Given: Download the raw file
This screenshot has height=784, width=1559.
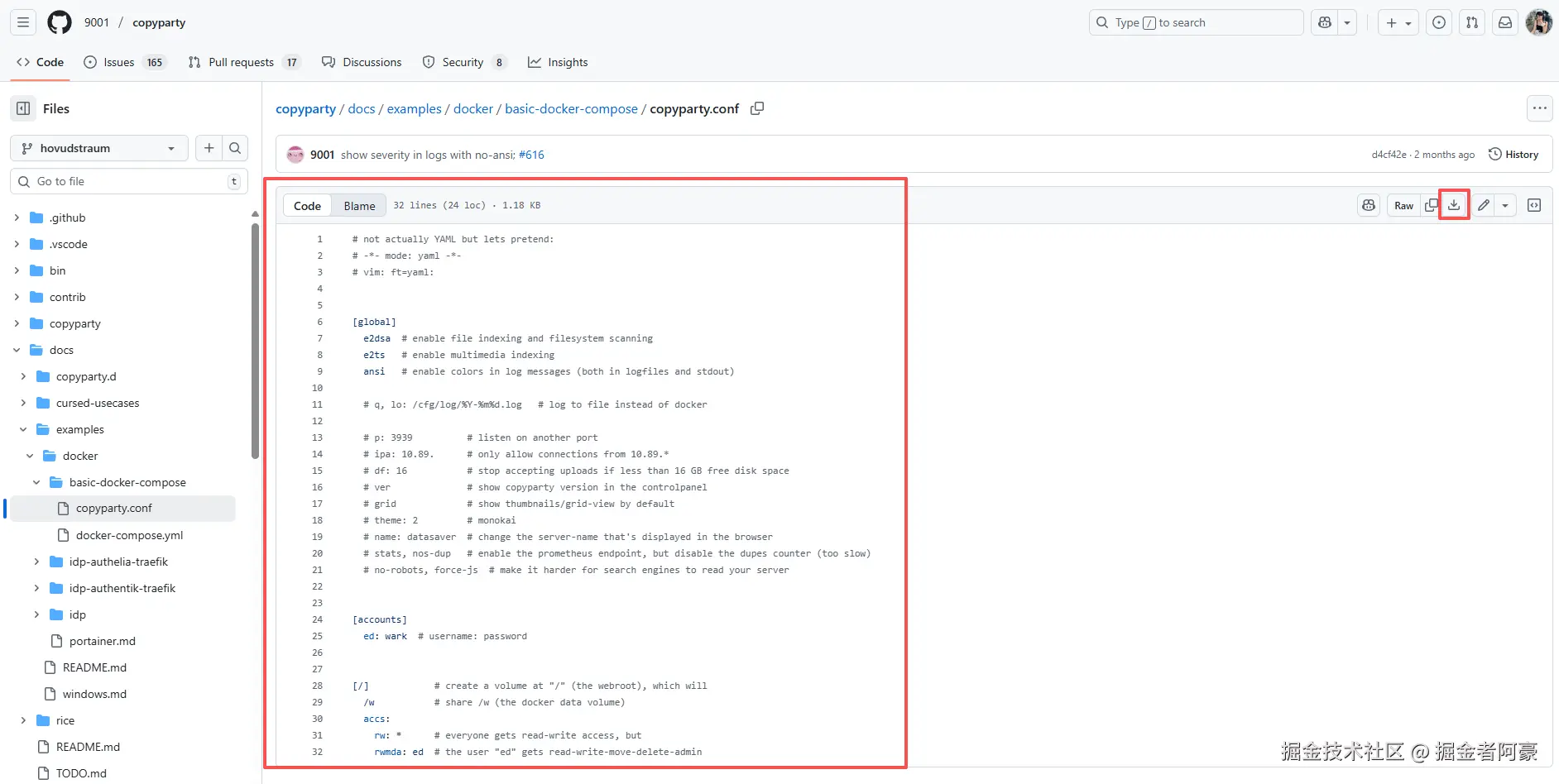Looking at the screenshot, I should tap(1454, 205).
